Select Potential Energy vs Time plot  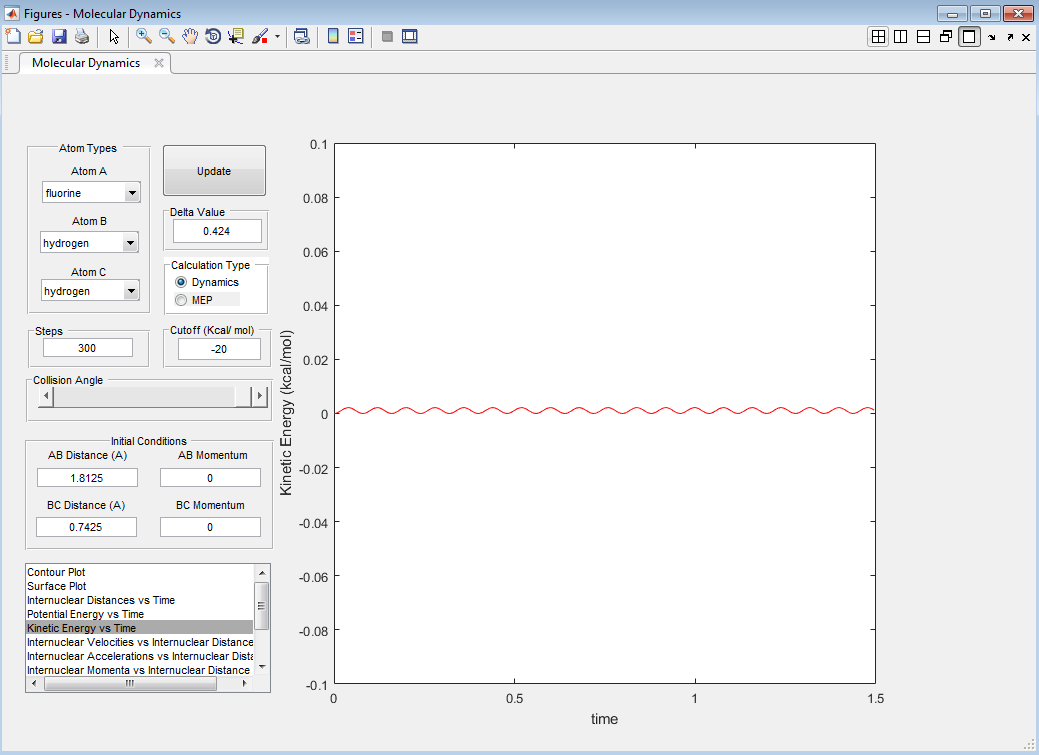[x=86, y=614]
